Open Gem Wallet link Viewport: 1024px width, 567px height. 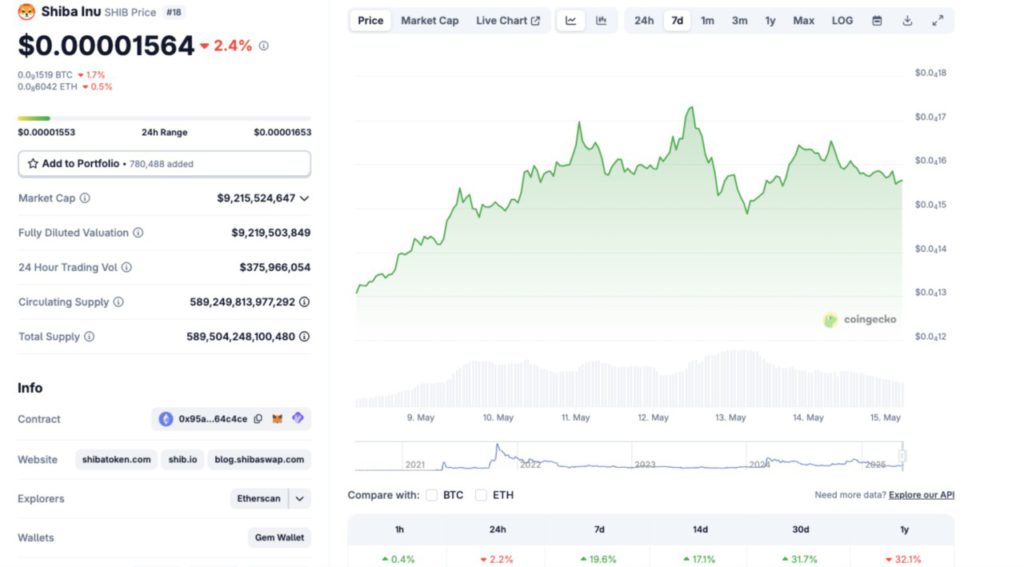[x=280, y=538]
